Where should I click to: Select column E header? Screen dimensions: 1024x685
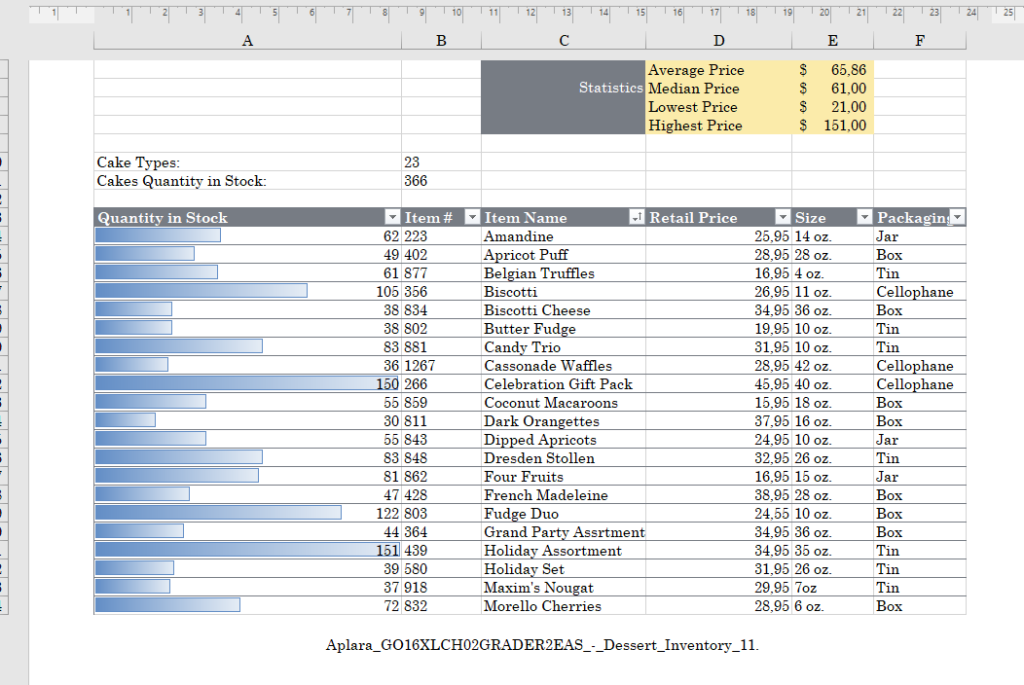(832, 40)
